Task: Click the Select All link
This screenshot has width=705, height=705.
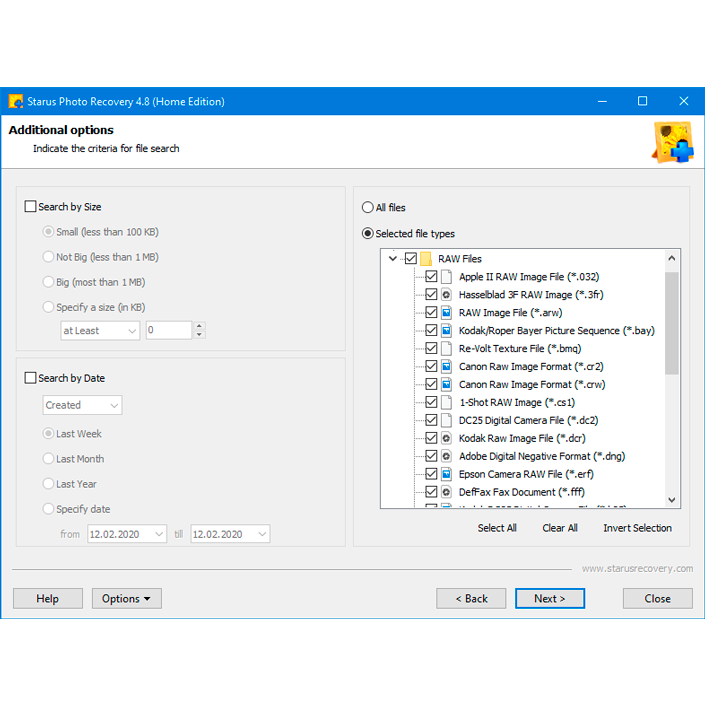Action: click(x=497, y=528)
